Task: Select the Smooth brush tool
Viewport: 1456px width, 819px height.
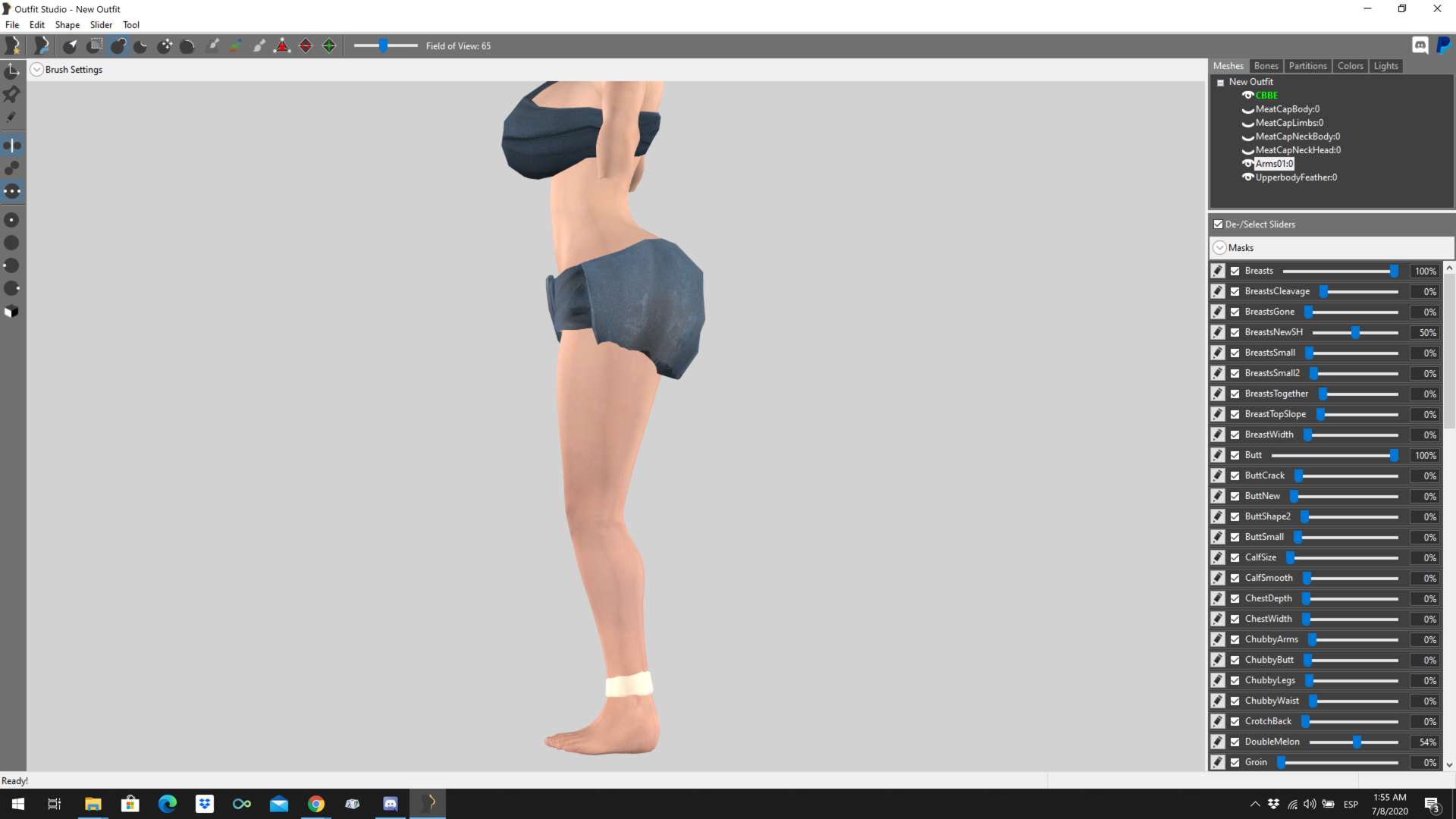Action: click(x=188, y=46)
